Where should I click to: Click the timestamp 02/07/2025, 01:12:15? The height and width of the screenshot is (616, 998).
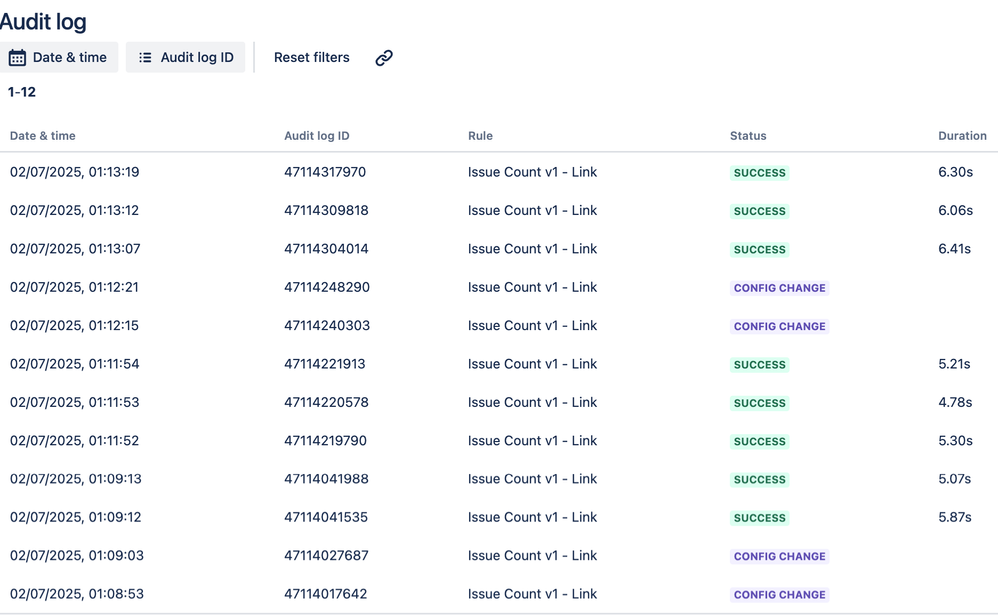(74, 325)
